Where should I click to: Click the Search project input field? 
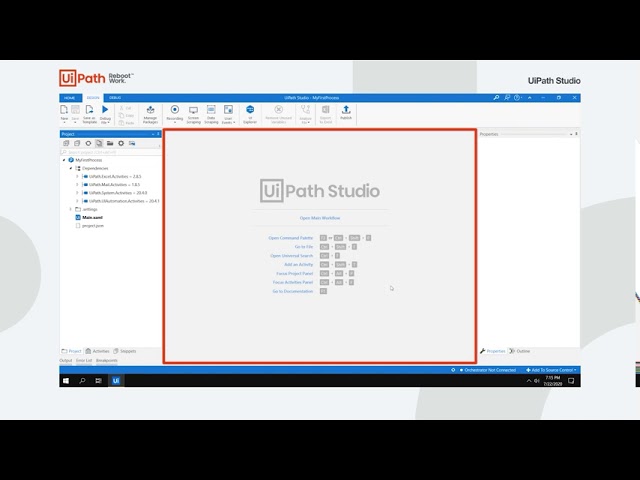pyautogui.click(x=111, y=152)
